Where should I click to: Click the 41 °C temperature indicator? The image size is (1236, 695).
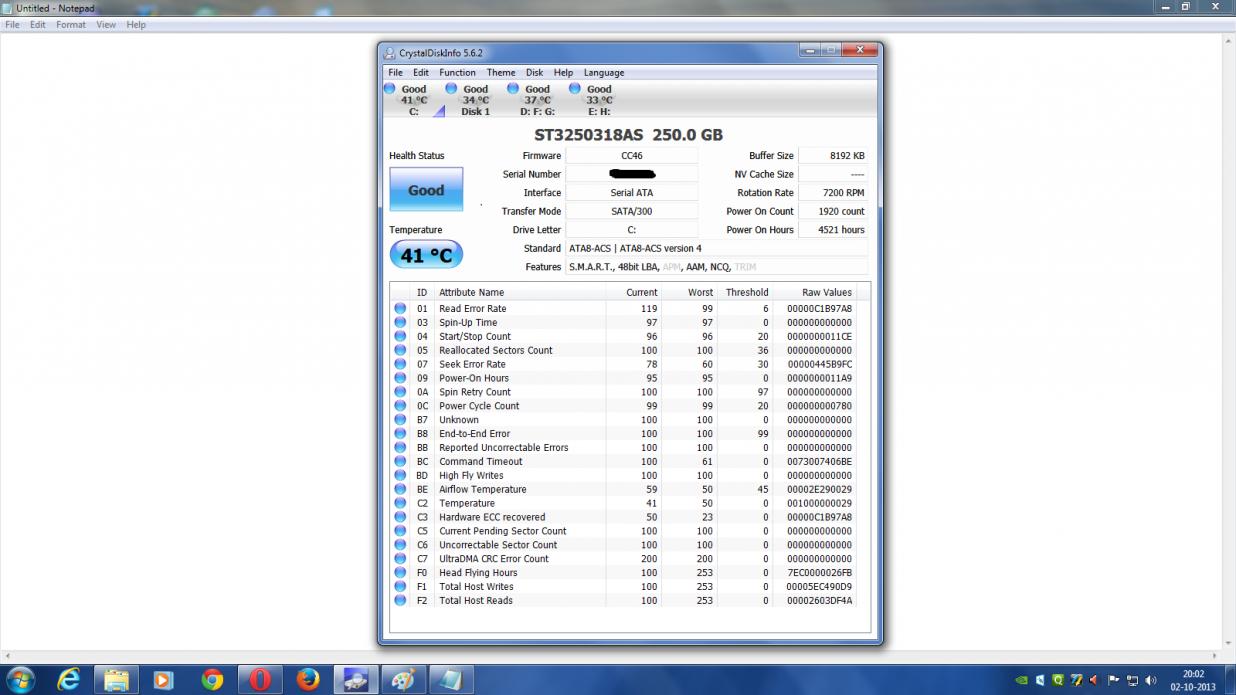tap(426, 255)
